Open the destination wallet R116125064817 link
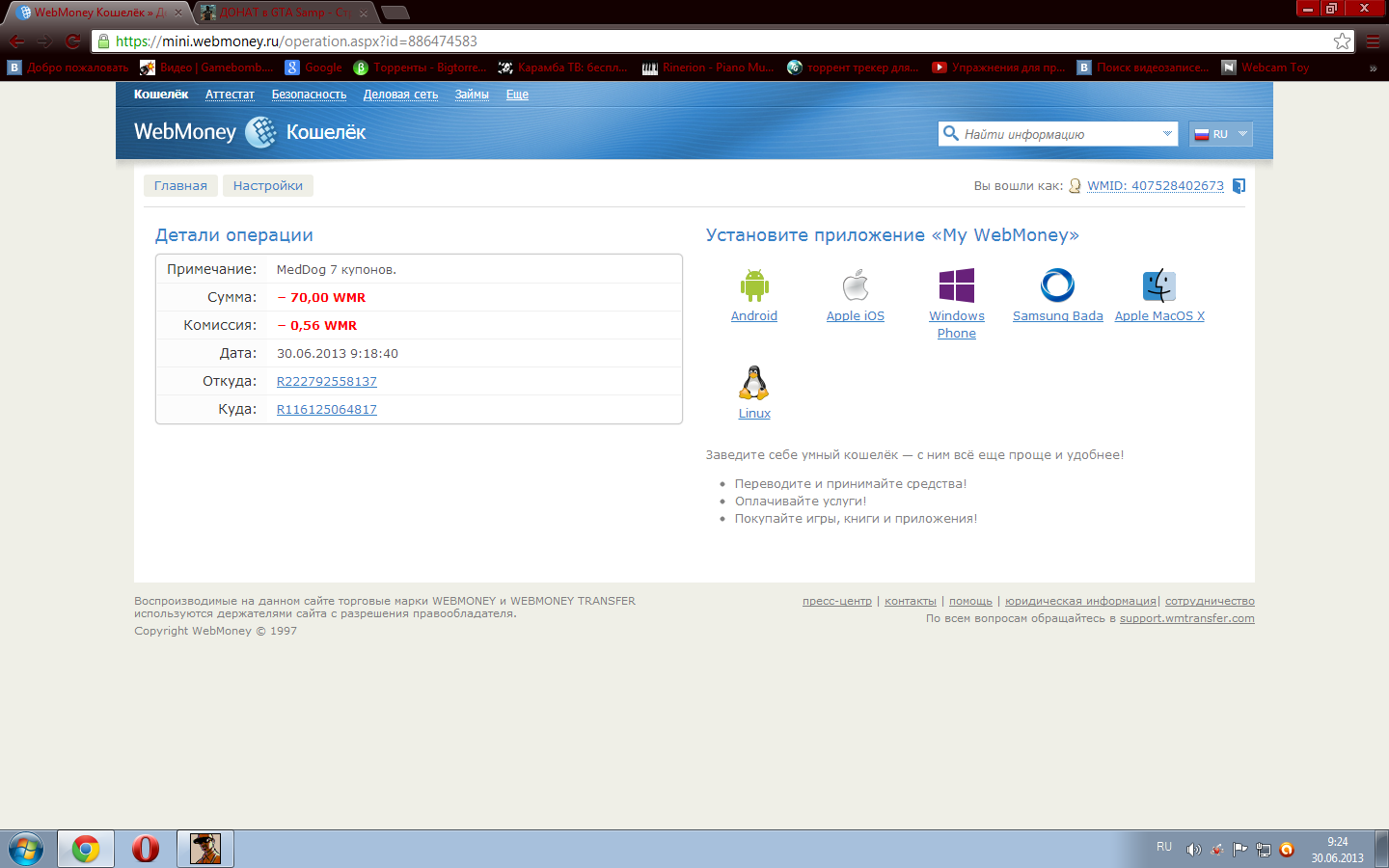1389x868 pixels. (327, 410)
